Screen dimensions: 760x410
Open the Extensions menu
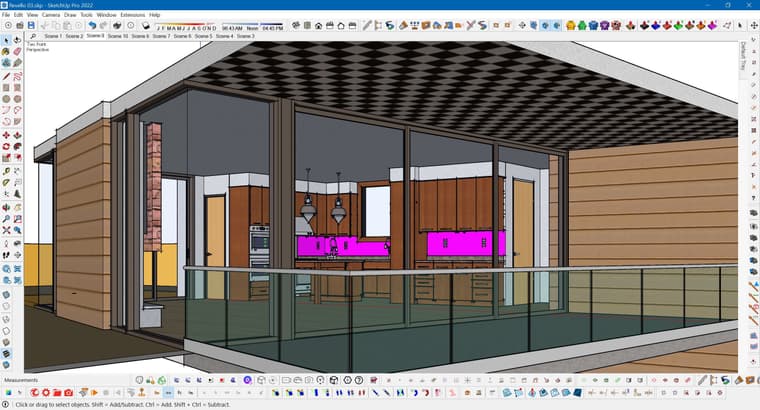(x=132, y=15)
